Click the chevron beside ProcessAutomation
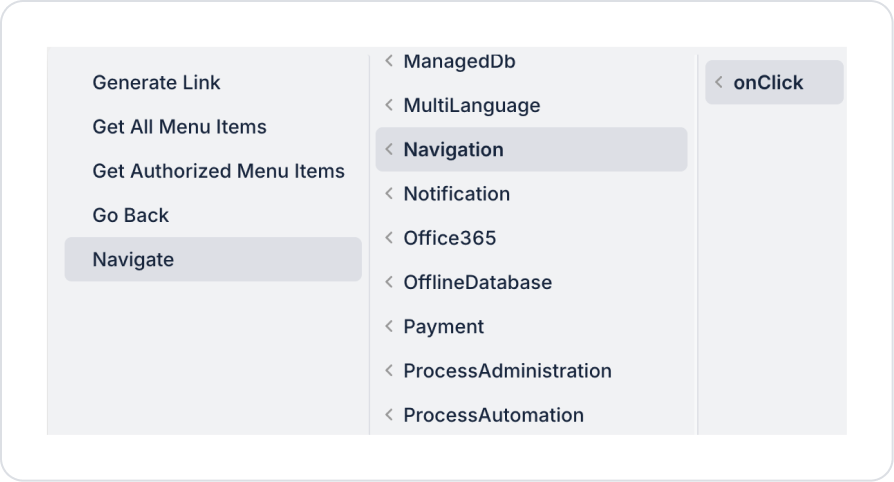The width and height of the screenshot is (894, 482). (389, 415)
